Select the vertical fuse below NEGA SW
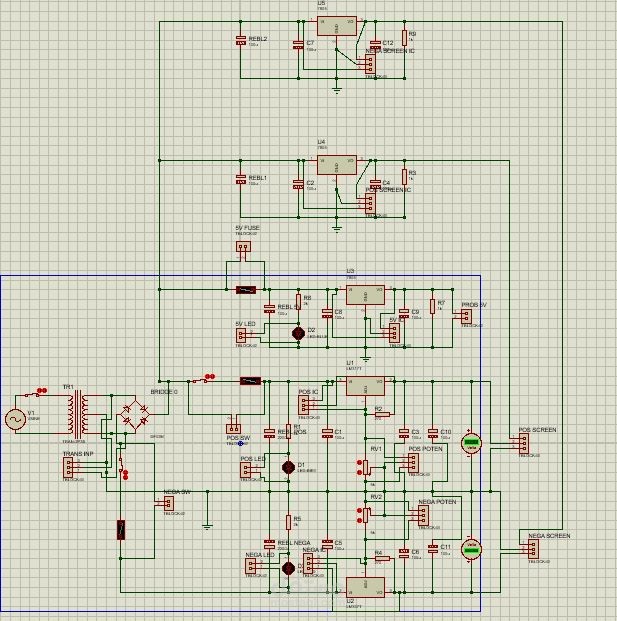The height and width of the screenshot is (621, 617). [x=121, y=530]
